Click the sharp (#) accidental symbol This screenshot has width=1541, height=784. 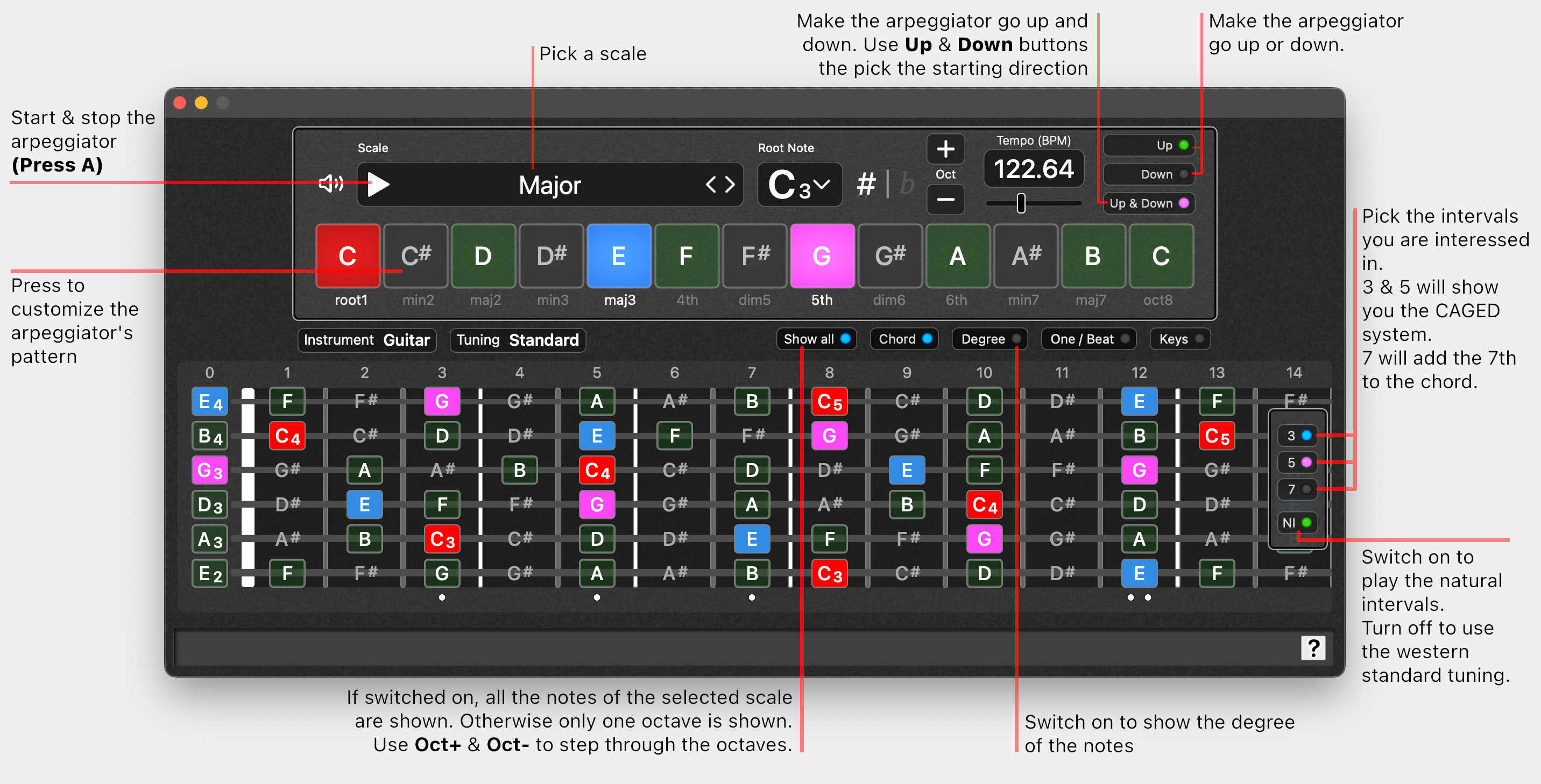coord(866,184)
